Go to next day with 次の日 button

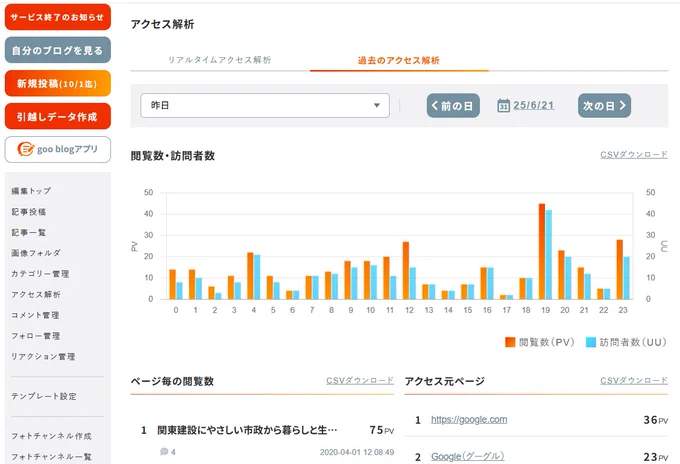coord(605,105)
